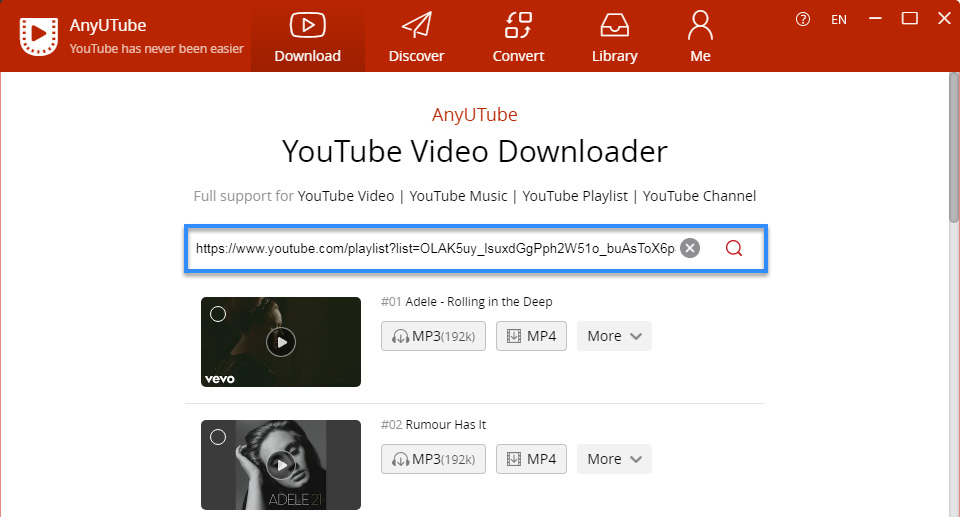Download Rolling in the Deep as MP4
Screen dimensions: 960x517
(x=531, y=336)
